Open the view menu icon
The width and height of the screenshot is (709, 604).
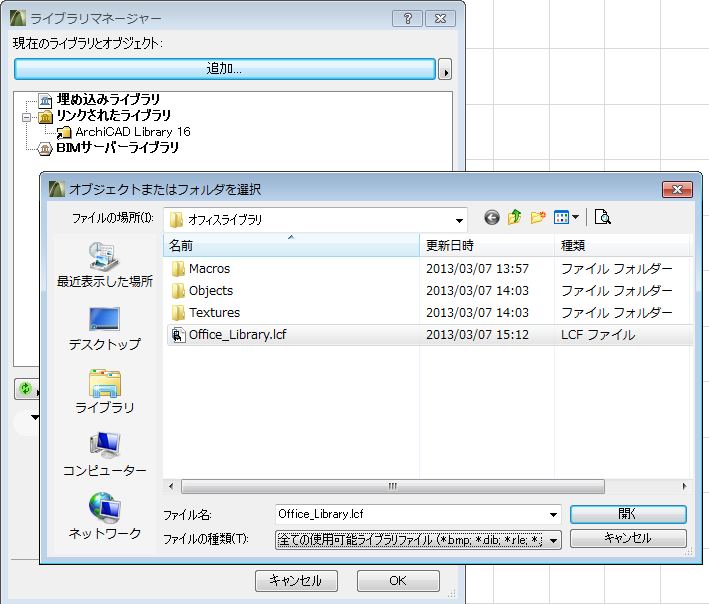561,218
